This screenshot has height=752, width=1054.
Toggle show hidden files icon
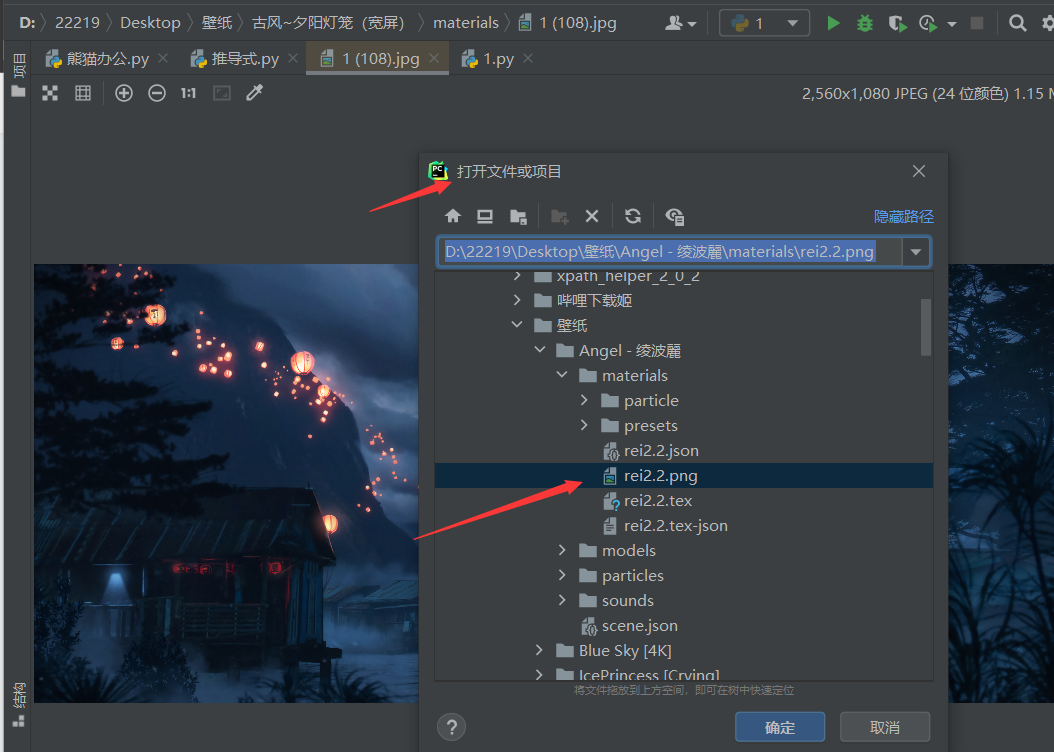coord(674,216)
